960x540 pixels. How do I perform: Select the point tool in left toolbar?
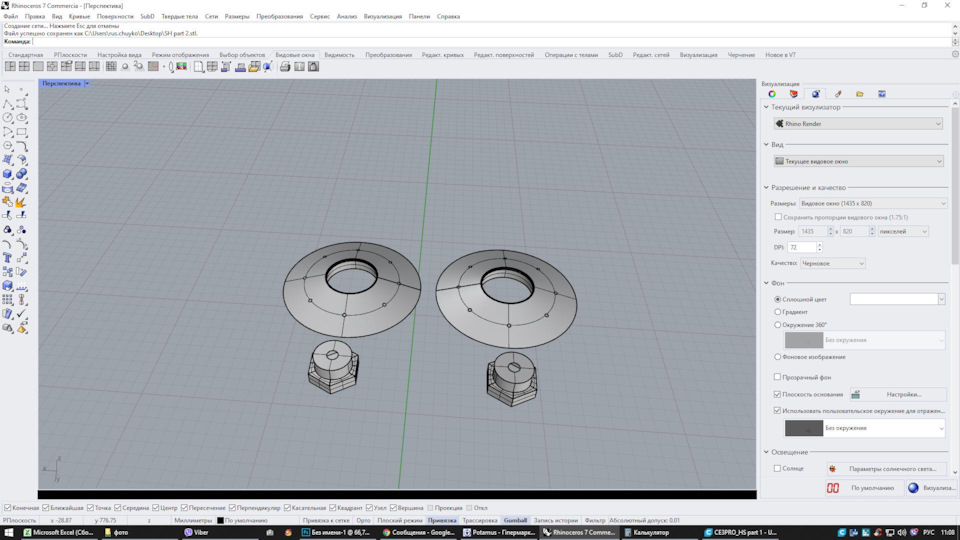click(21, 89)
